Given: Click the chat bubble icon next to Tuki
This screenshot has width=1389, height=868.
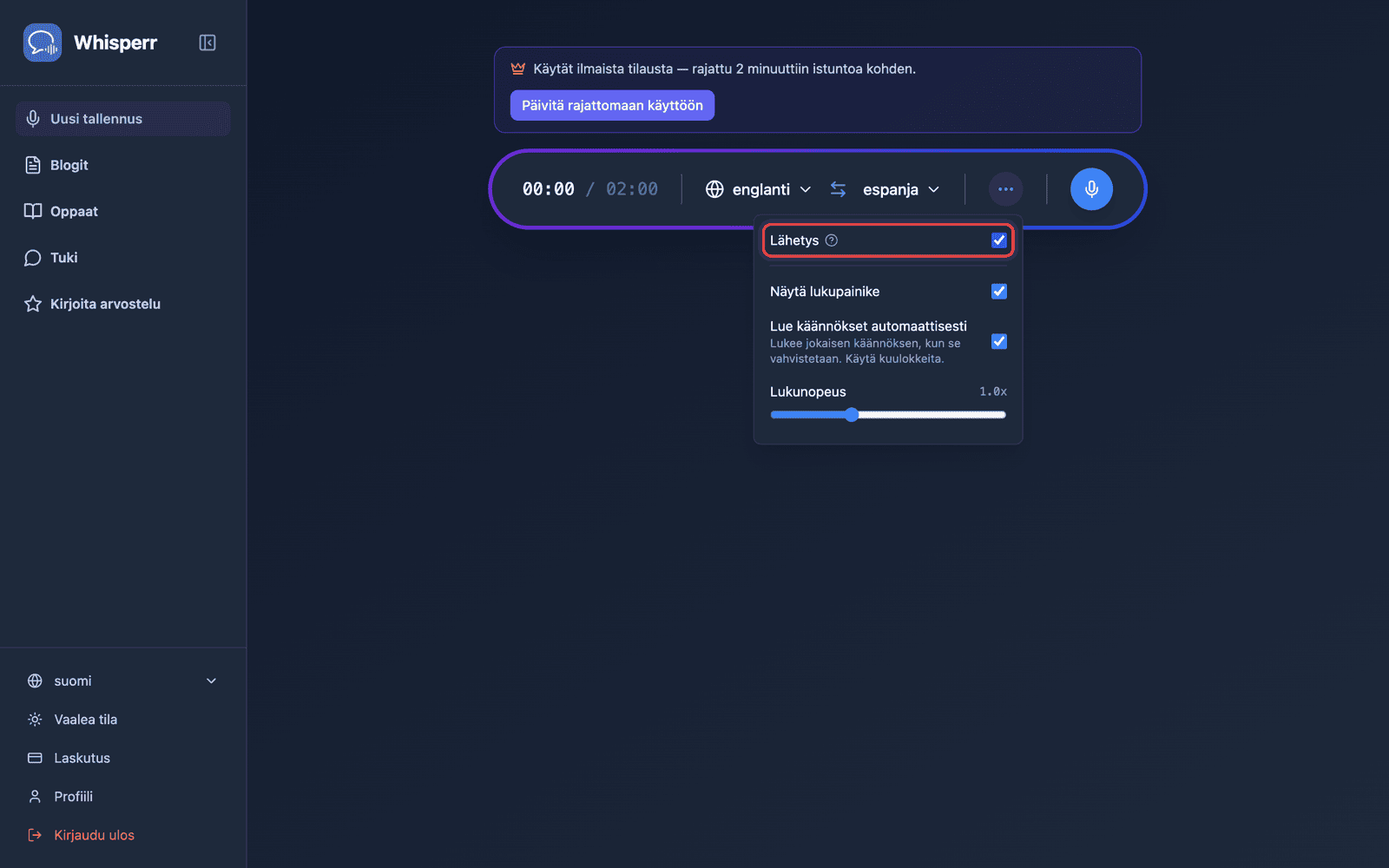Looking at the screenshot, I should pos(33,258).
